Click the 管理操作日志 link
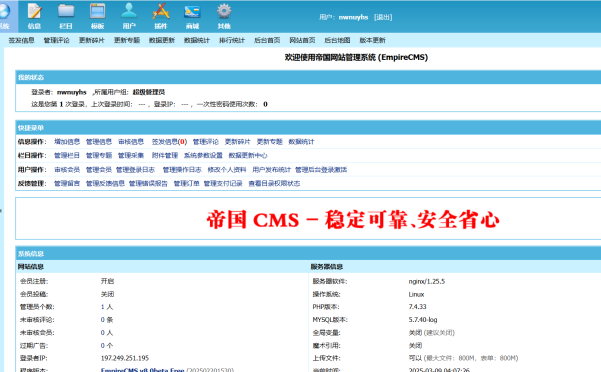Screen dimensions: 601x372 tap(182, 170)
